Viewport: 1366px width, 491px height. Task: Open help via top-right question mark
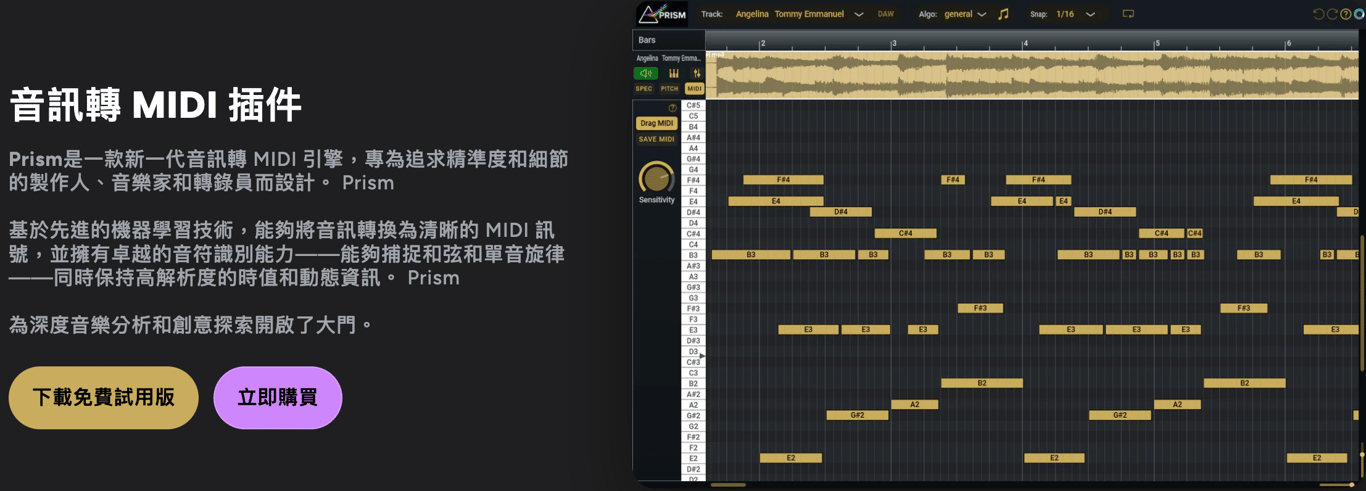[1345, 14]
